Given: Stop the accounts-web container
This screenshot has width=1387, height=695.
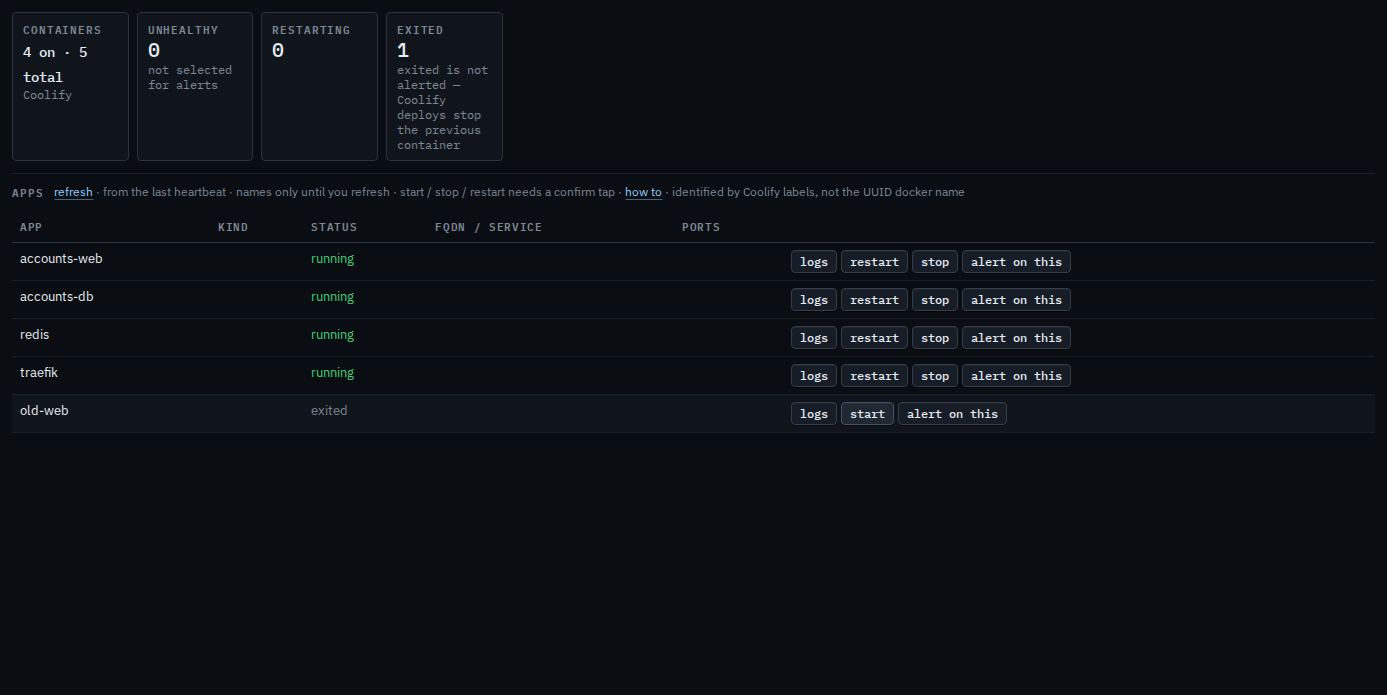Looking at the screenshot, I should (935, 262).
